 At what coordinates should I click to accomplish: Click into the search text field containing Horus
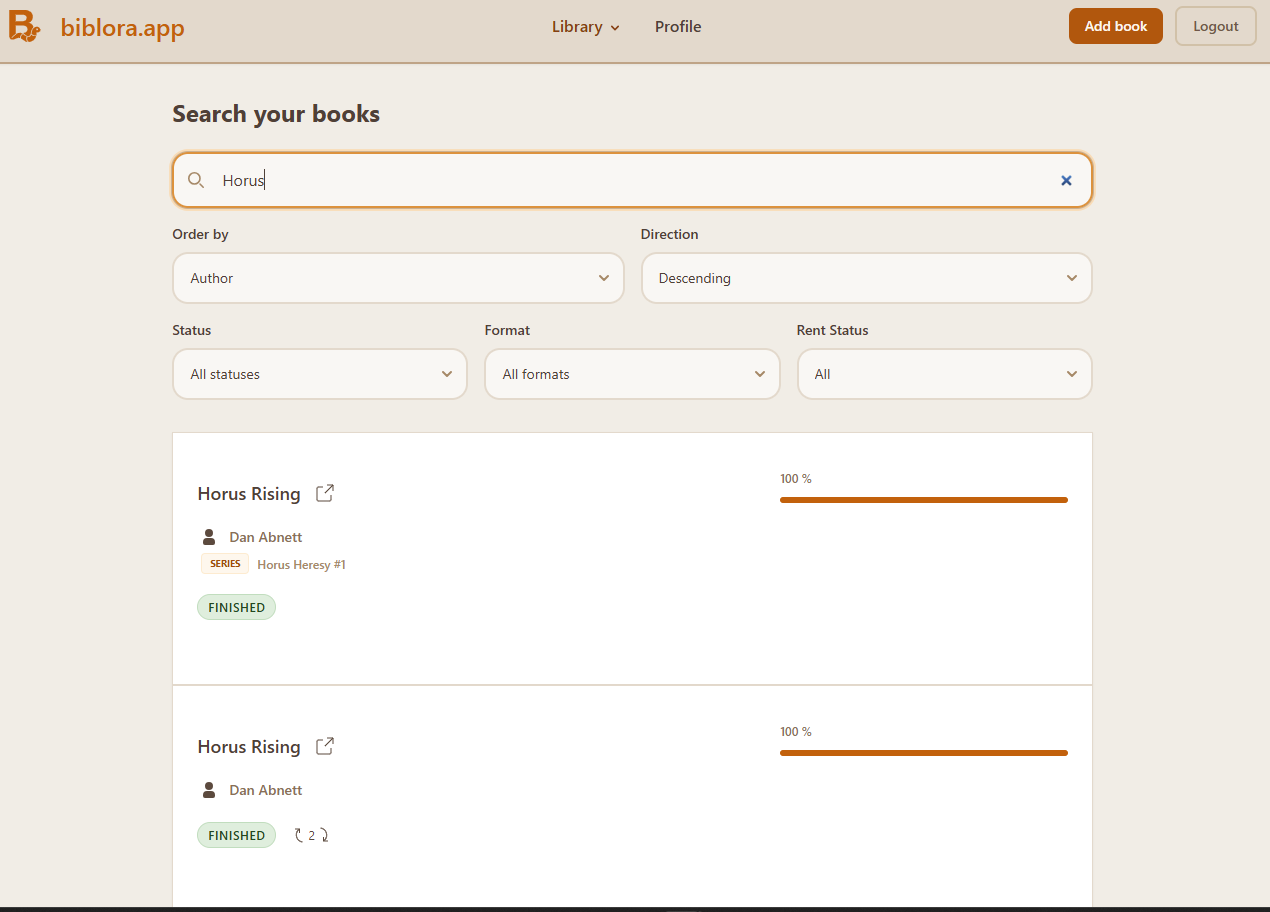tap(630, 180)
